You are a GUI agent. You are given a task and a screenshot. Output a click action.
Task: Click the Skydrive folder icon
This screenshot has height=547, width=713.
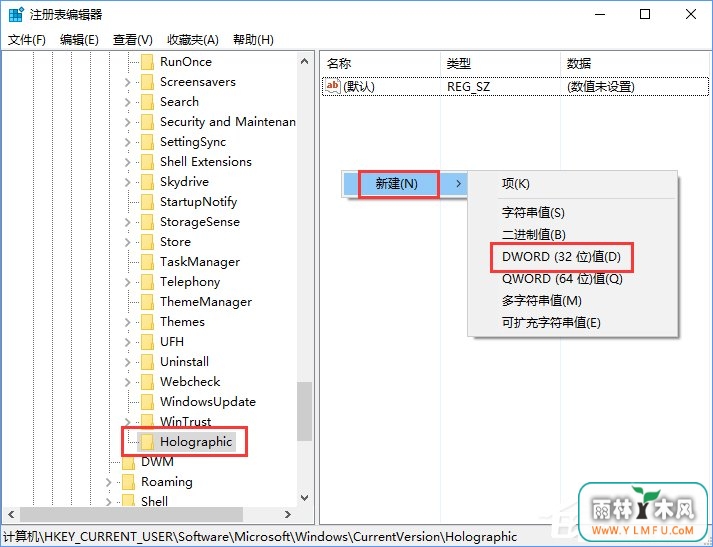[x=147, y=182]
